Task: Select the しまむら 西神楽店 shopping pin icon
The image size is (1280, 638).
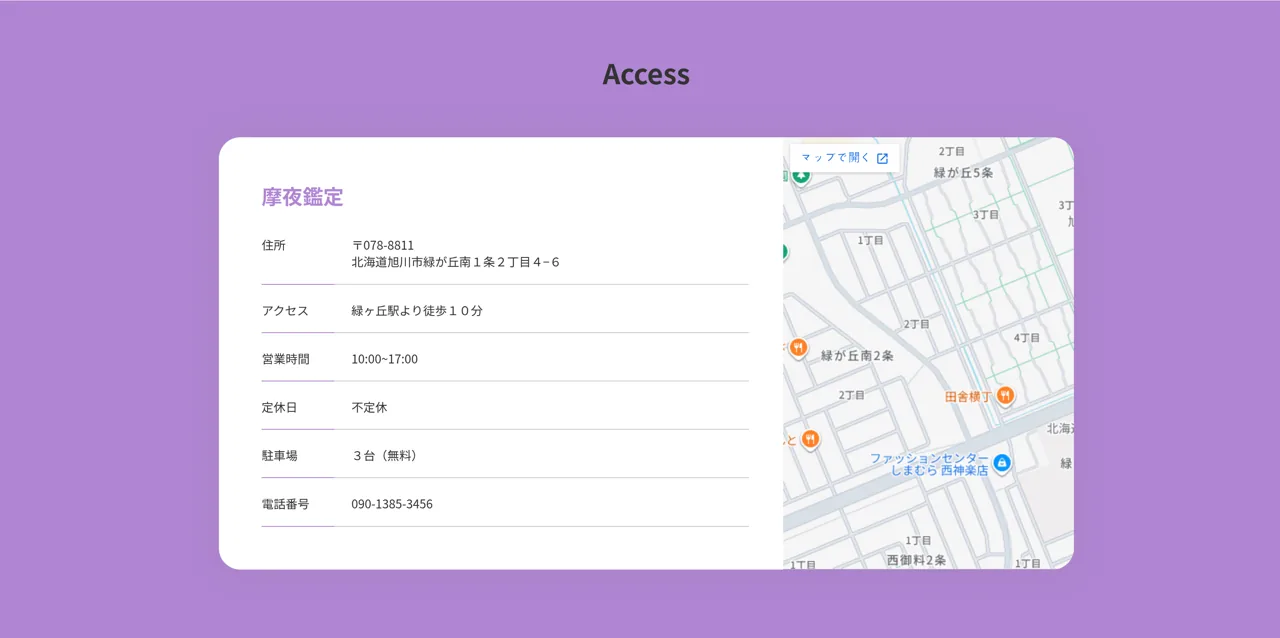Action: point(1002,463)
